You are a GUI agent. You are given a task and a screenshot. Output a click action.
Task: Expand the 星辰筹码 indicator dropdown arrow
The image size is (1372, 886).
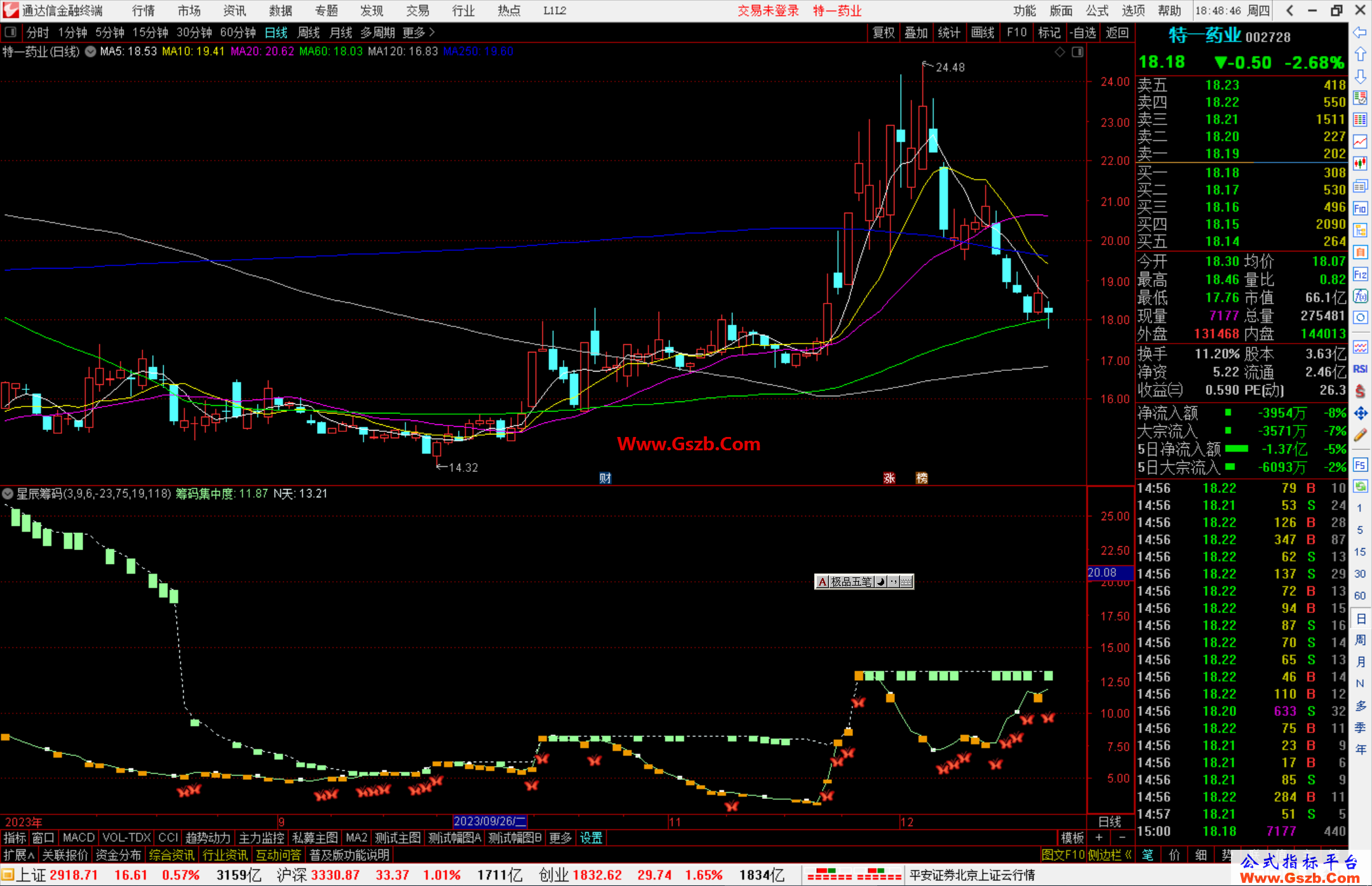8,493
